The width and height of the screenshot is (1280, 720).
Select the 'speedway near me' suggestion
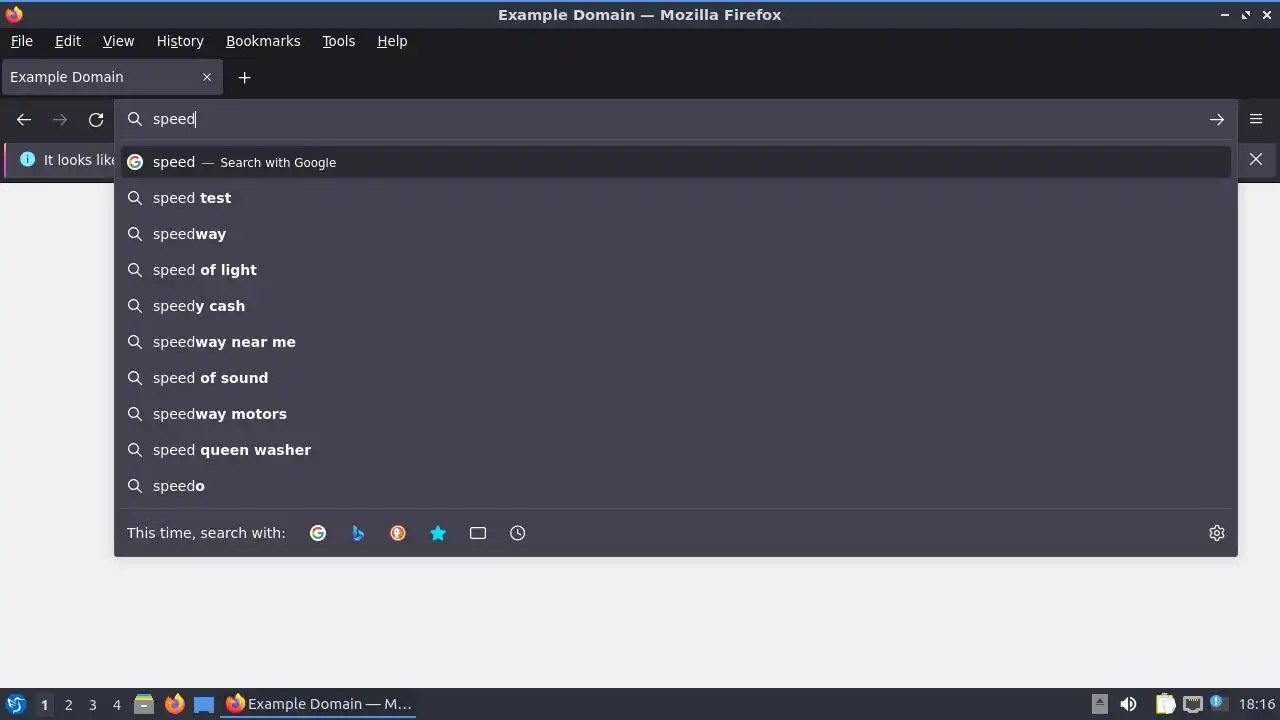tap(676, 342)
